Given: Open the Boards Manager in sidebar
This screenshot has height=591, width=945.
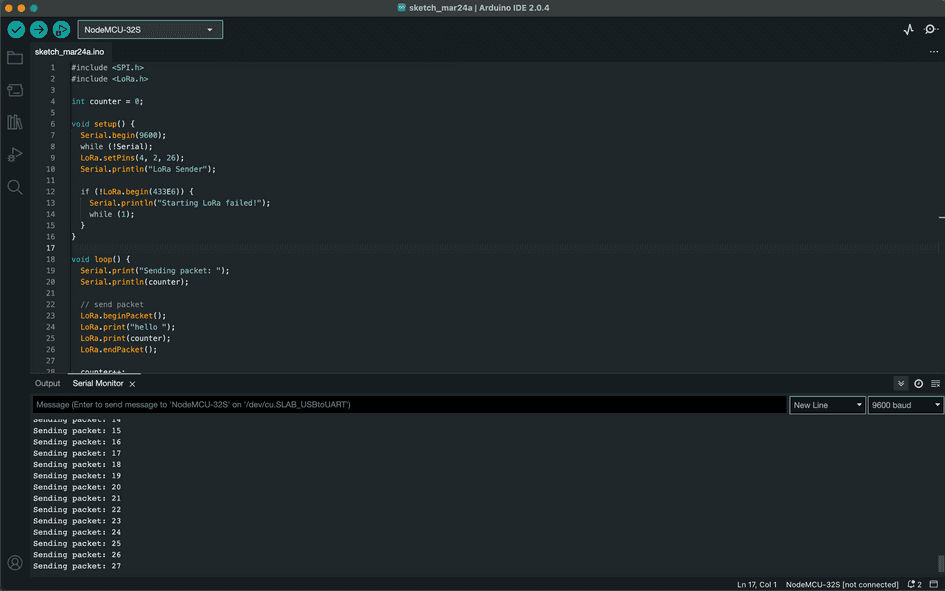Looking at the screenshot, I should tap(15, 90).
